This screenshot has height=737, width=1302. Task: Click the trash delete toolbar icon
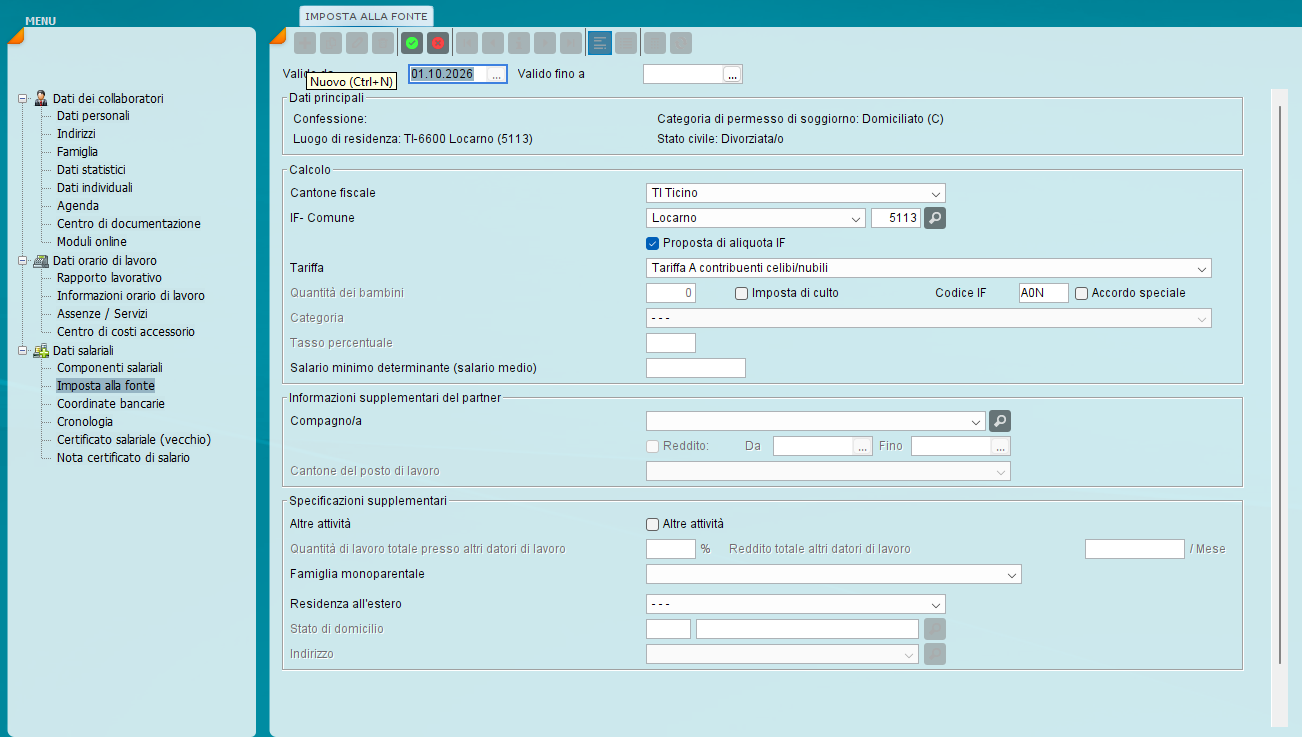tap(383, 43)
